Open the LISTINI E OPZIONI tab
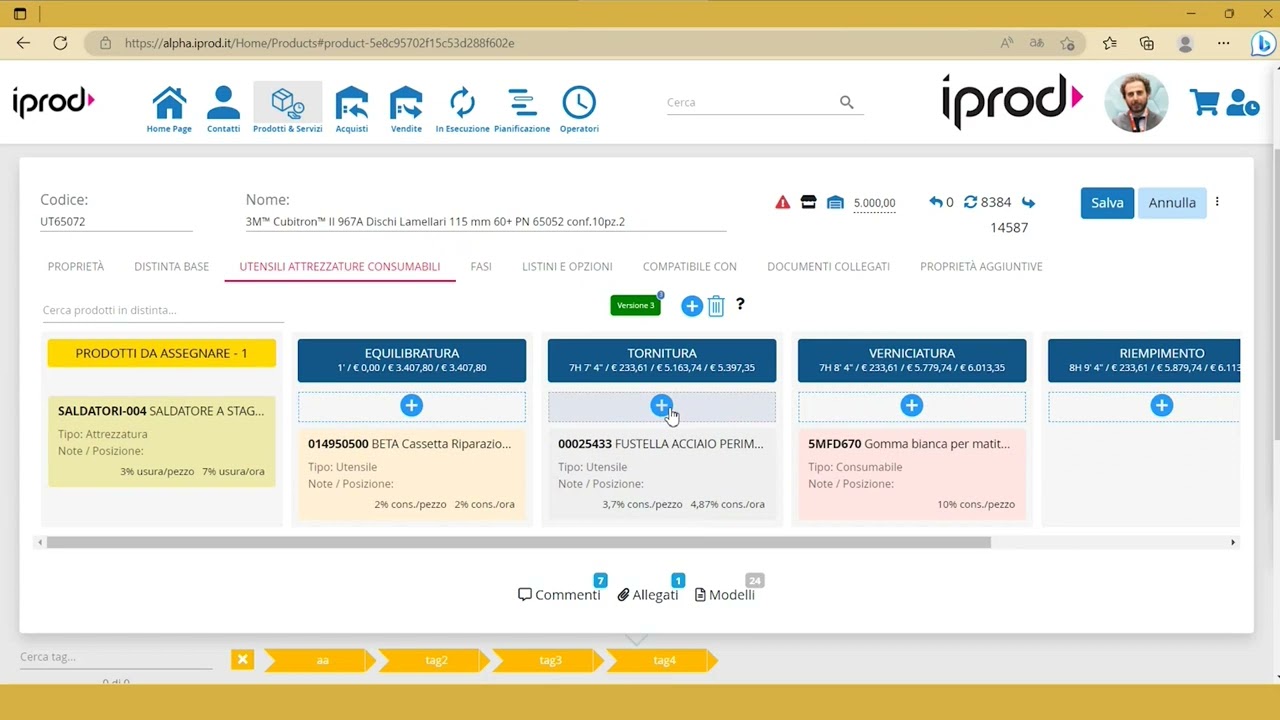Viewport: 1280px width, 720px height. pos(567,266)
